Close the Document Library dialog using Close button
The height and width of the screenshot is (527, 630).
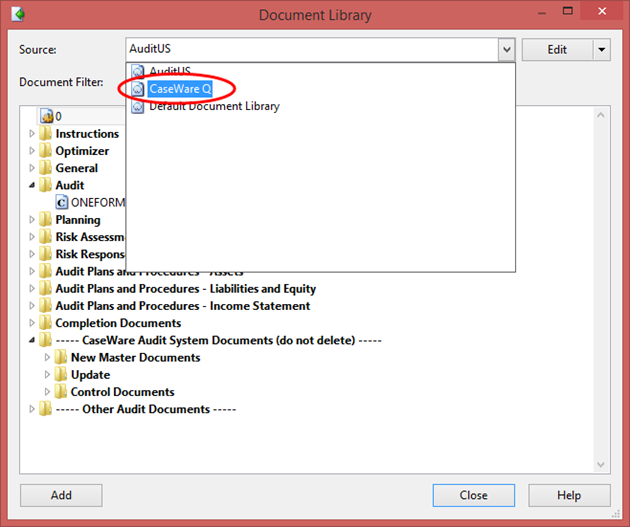click(473, 495)
